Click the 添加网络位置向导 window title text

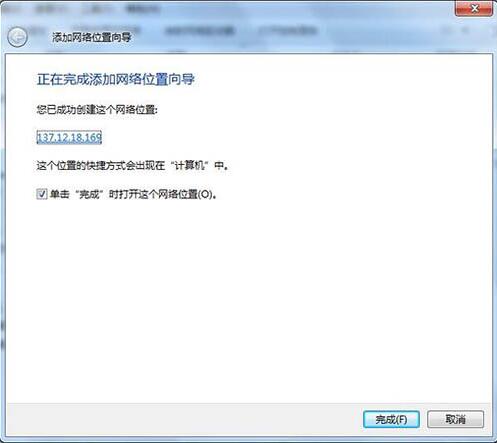tap(91, 37)
